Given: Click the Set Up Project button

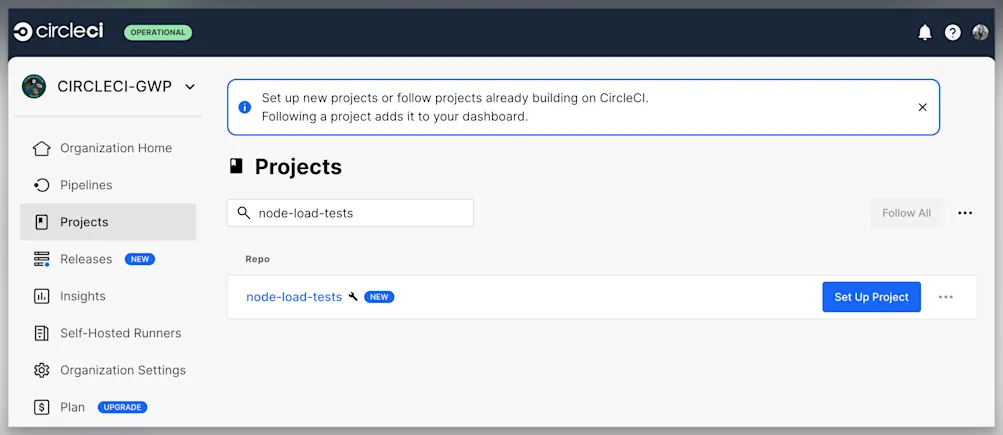Looking at the screenshot, I should (871, 297).
